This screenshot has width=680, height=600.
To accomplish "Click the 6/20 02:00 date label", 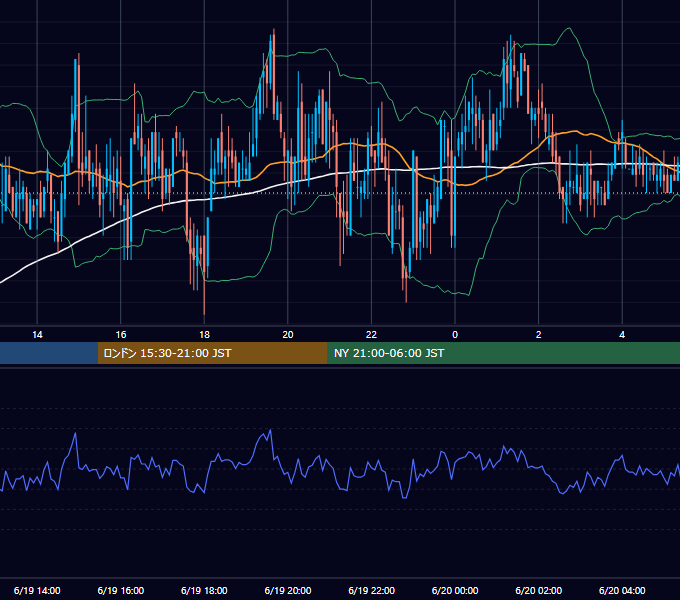I will [x=539, y=590].
